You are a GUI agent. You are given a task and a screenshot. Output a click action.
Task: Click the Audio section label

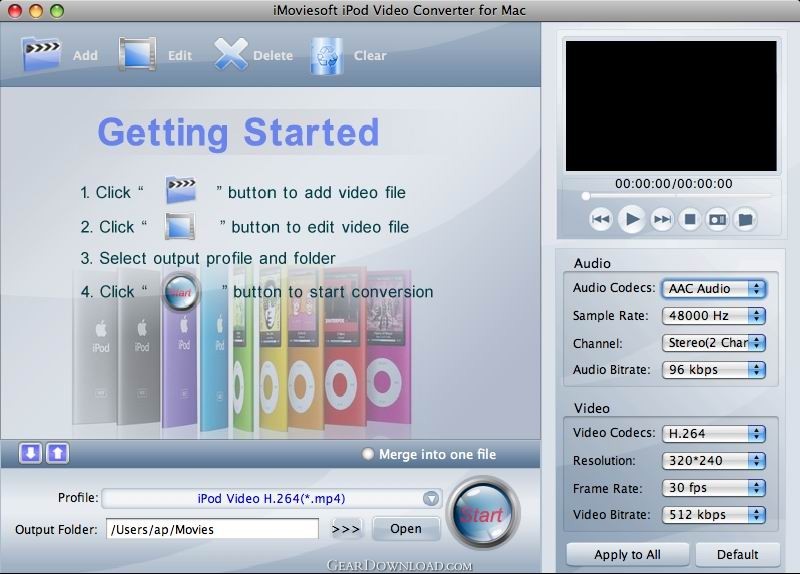click(592, 263)
